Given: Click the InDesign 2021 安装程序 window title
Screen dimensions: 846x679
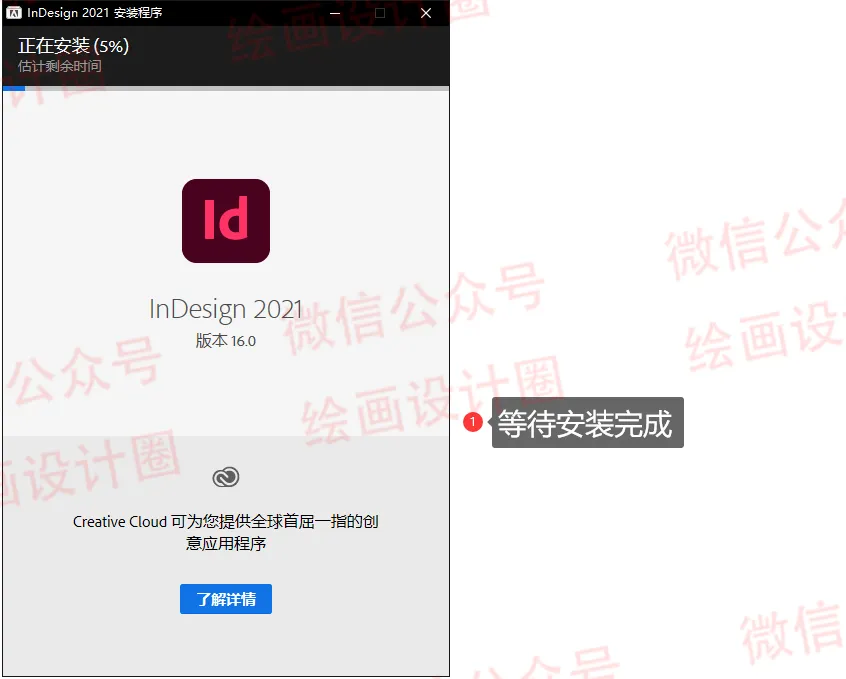Looking at the screenshot, I should [x=95, y=12].
